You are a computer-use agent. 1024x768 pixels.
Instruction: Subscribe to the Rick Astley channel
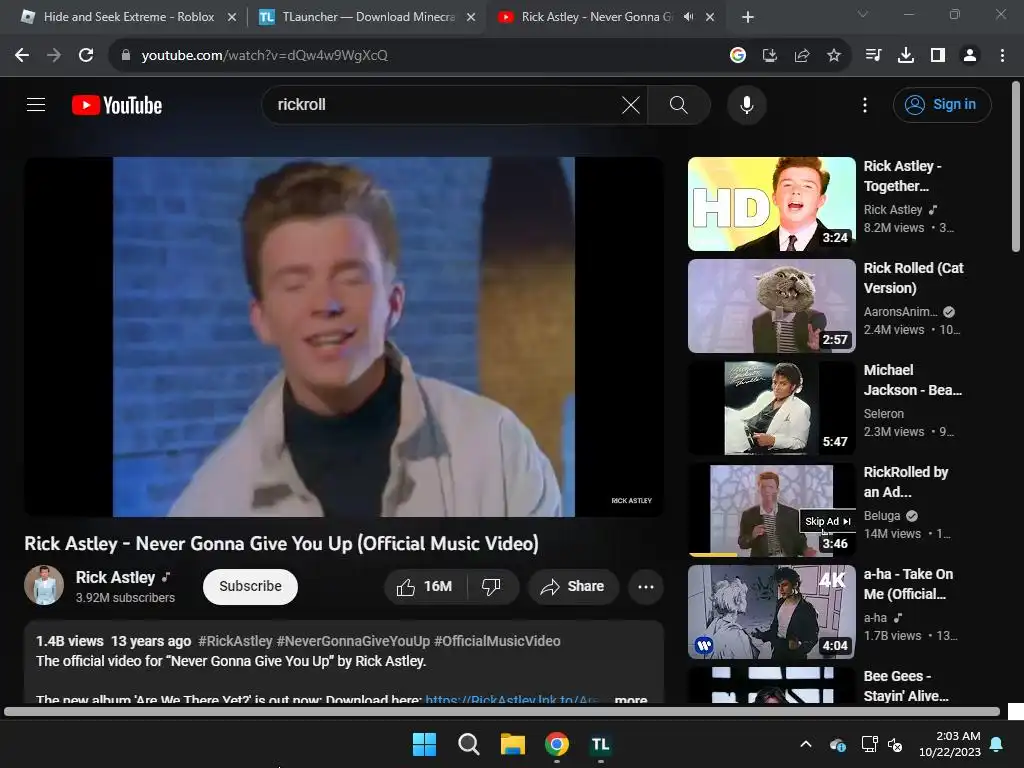(x=250, y=586)
